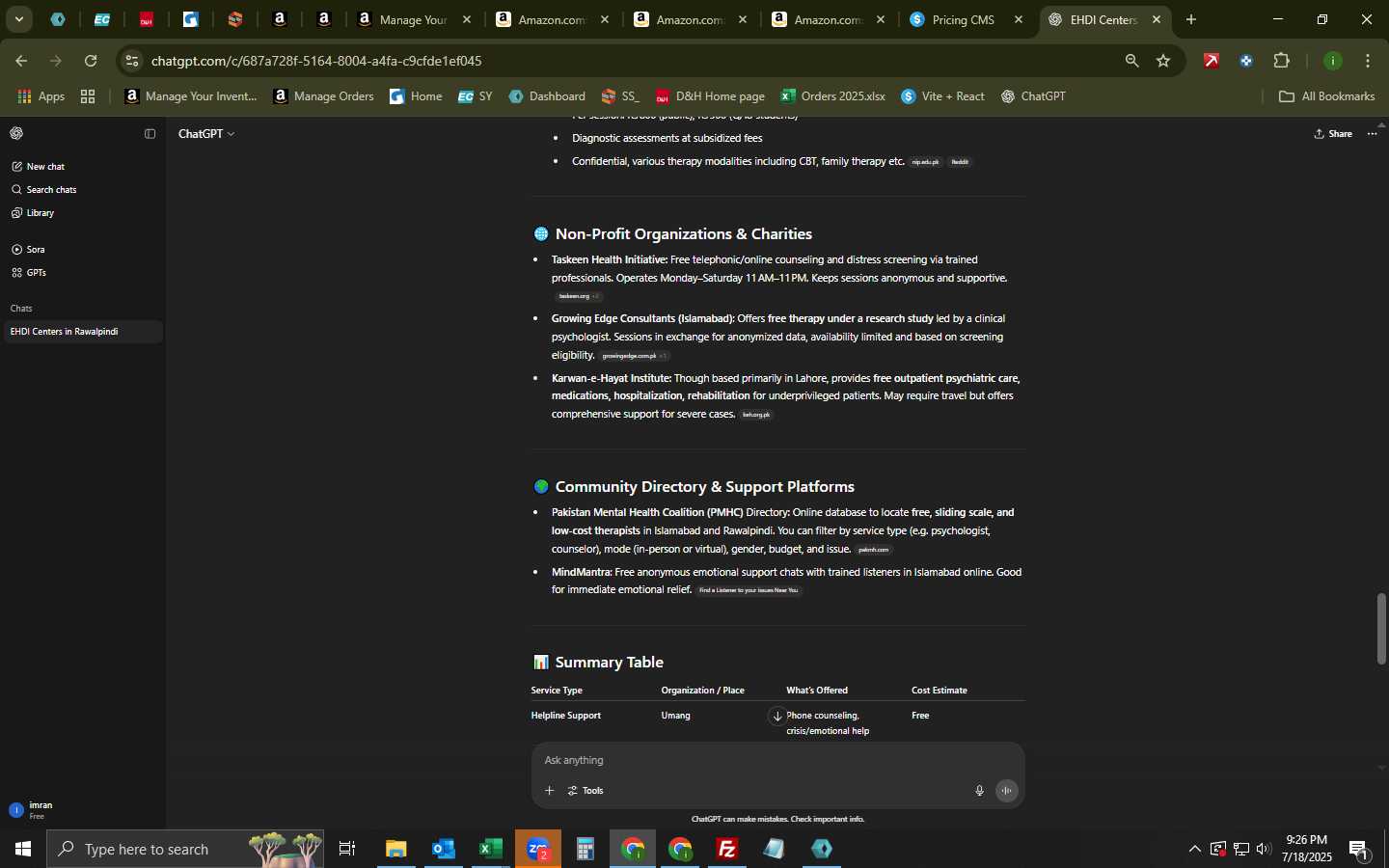Click the taskeen.org source citation chip
The width and height of the screenshot is (1389, 868).
pyautogui.click(x=578, y=296)
